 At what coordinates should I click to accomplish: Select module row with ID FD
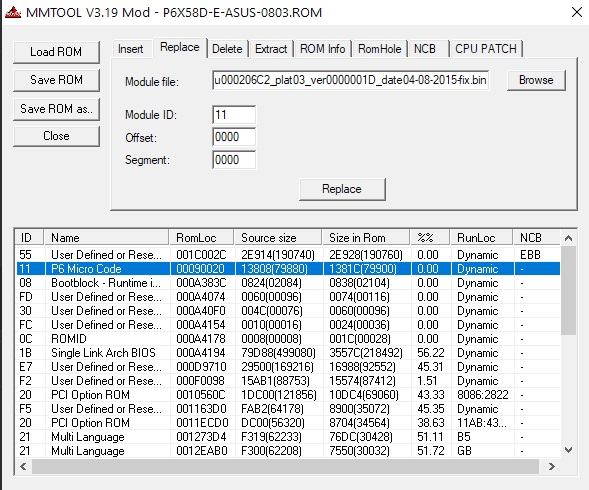288,297
